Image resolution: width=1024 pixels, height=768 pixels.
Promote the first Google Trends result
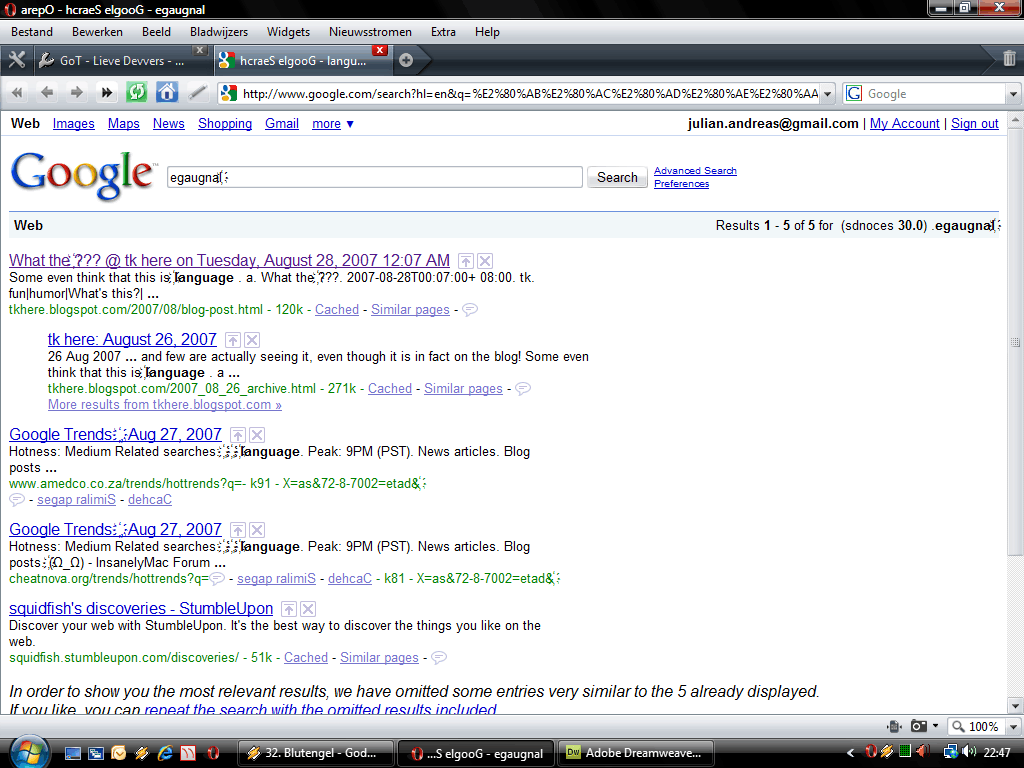(x=238, y=436)
